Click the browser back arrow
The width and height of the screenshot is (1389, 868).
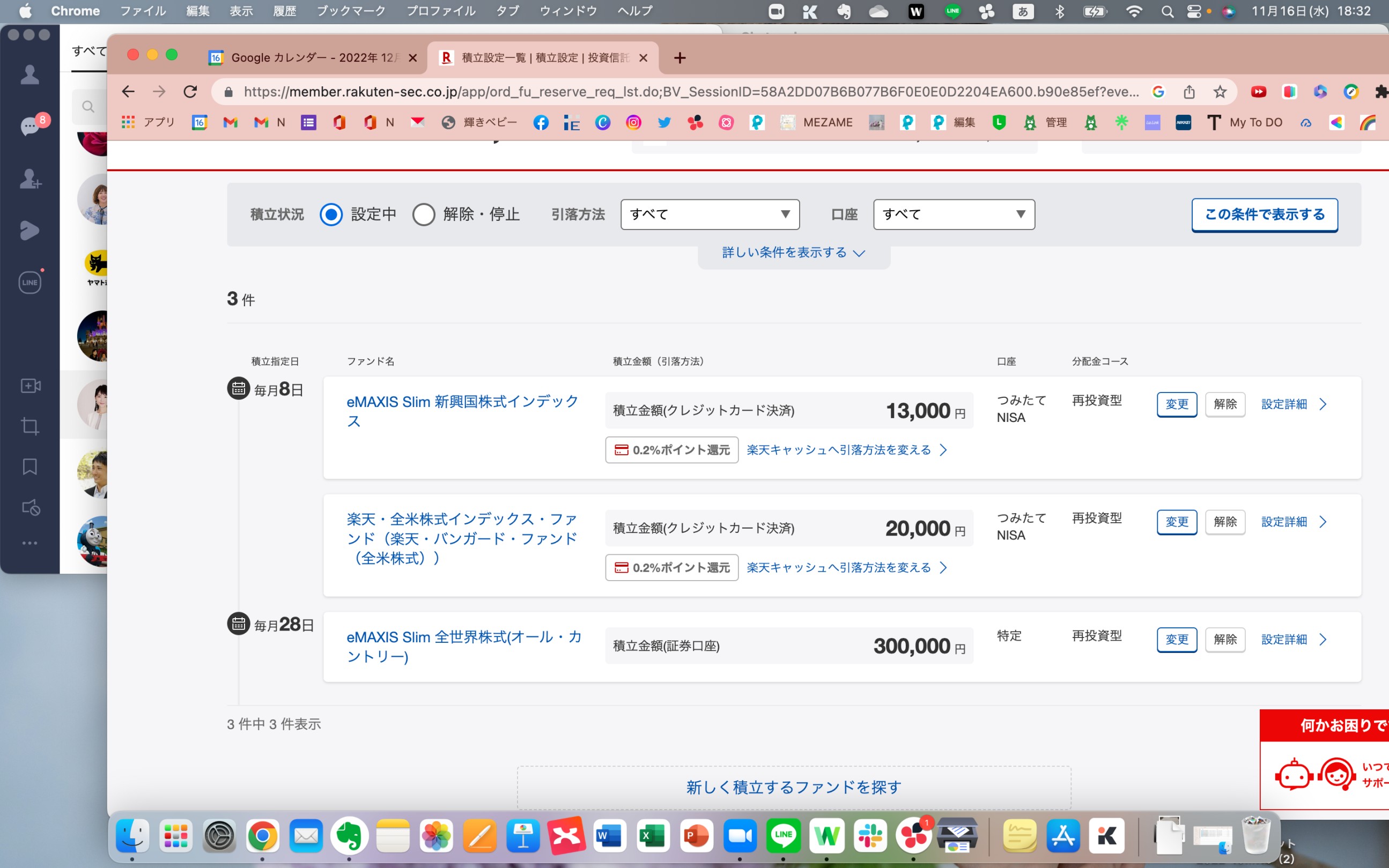pyautogui.click(x=128, y=91)
